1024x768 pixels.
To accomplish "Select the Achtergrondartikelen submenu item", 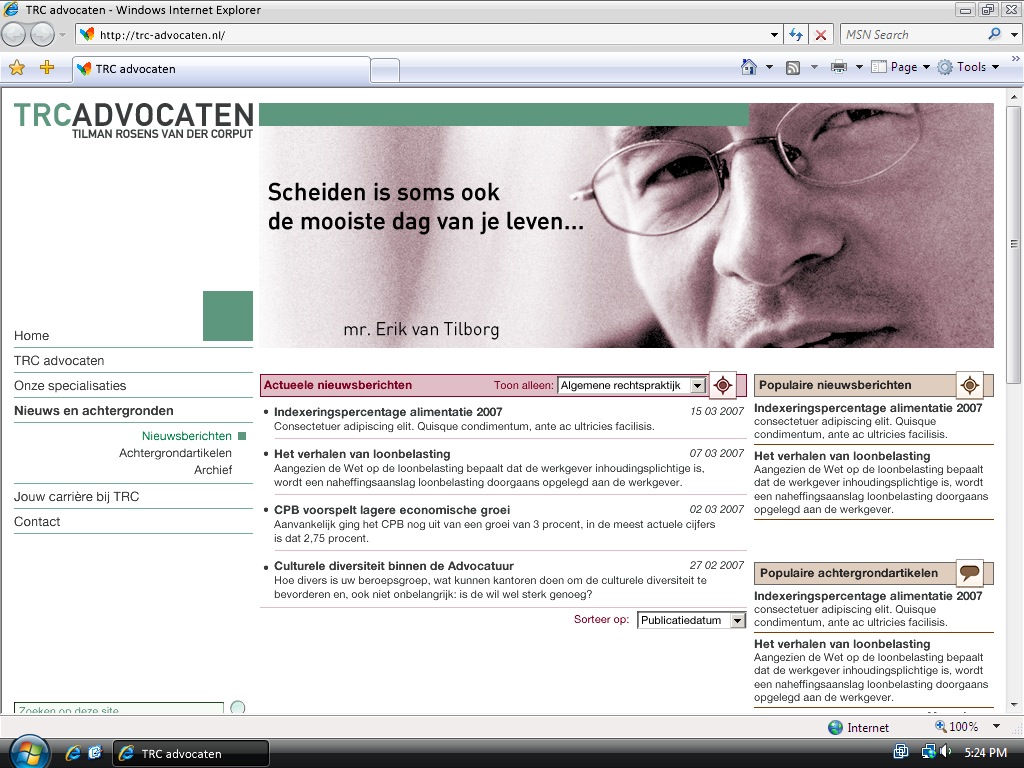I will tap(175, 453).
